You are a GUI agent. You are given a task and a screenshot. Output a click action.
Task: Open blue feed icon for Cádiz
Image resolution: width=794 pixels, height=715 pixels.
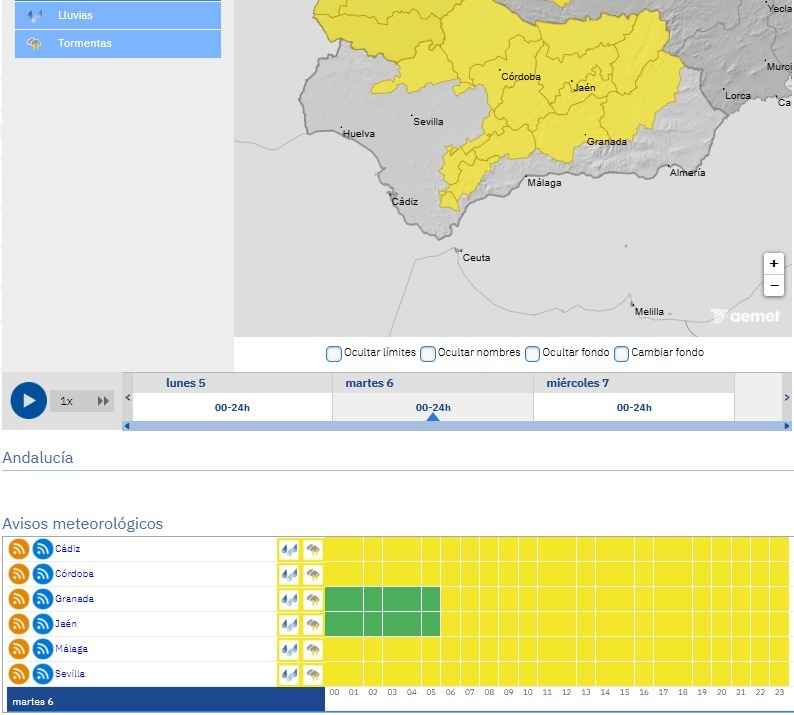coord(43,549)
